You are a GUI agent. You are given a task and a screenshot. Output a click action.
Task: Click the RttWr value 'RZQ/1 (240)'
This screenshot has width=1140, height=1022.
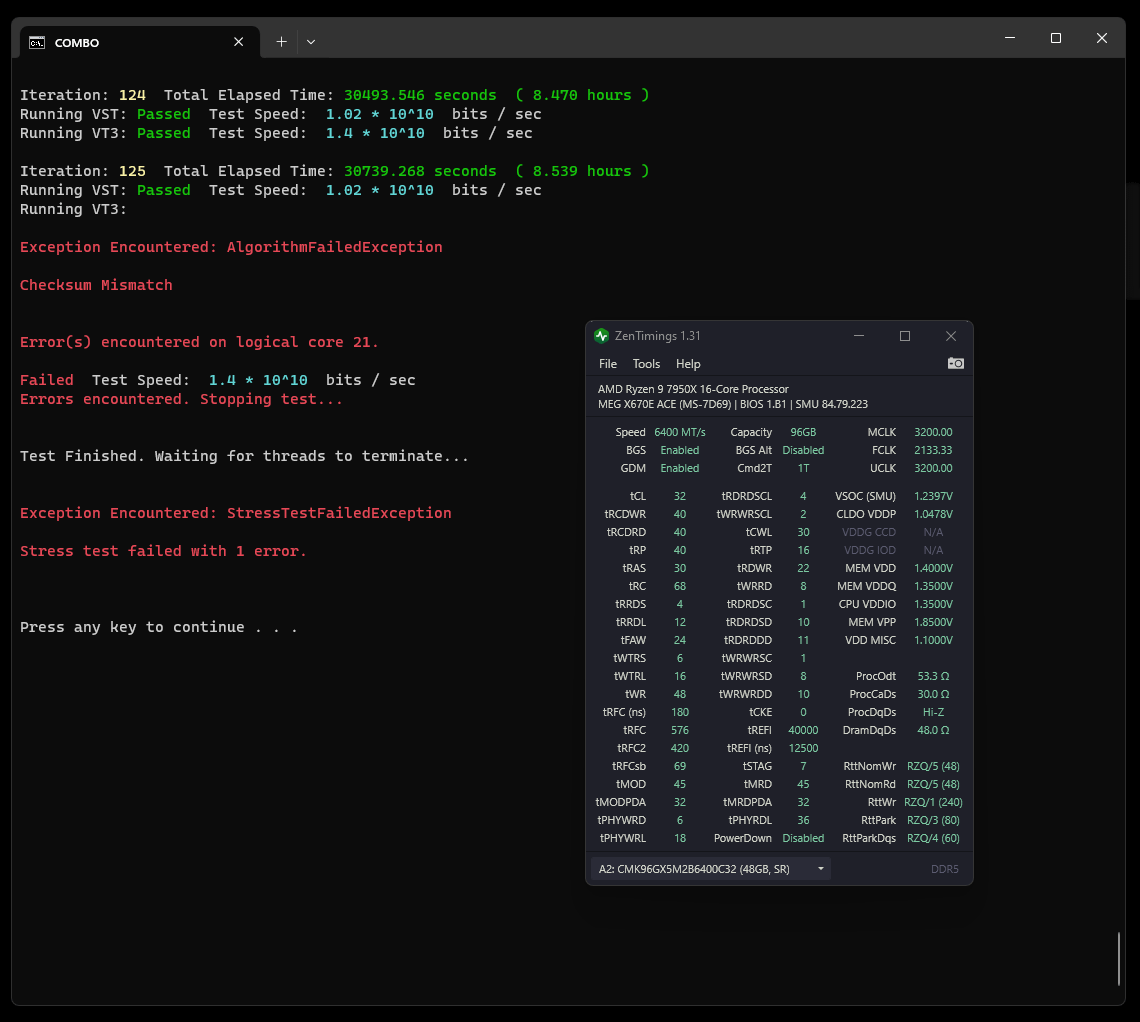[x=933, y=802]
